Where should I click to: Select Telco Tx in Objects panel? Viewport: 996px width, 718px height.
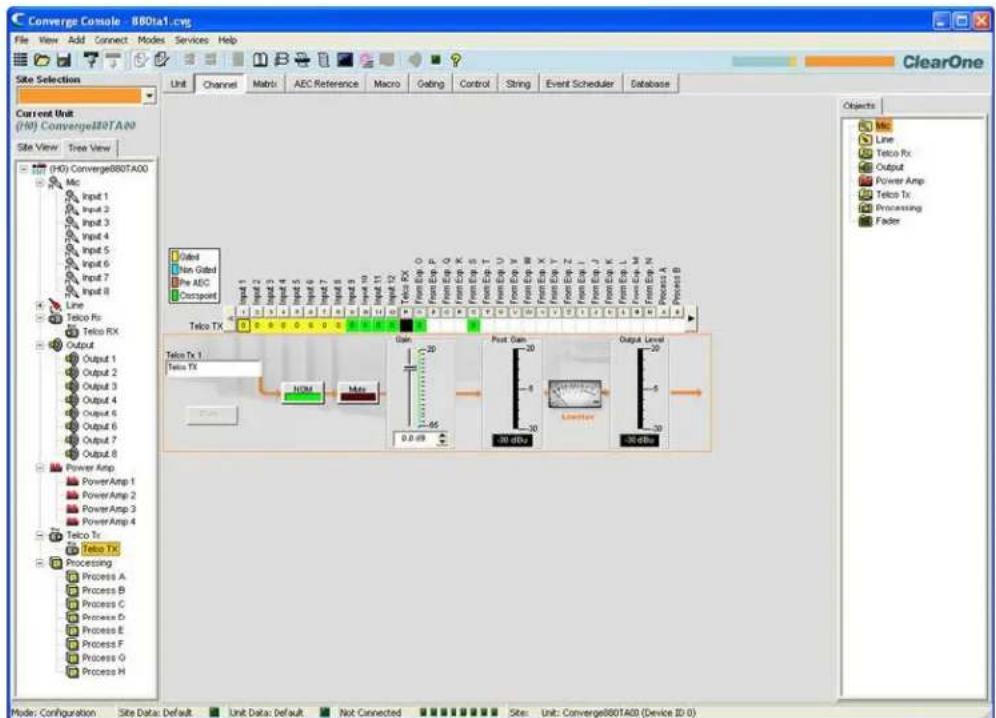coord(884,194)
